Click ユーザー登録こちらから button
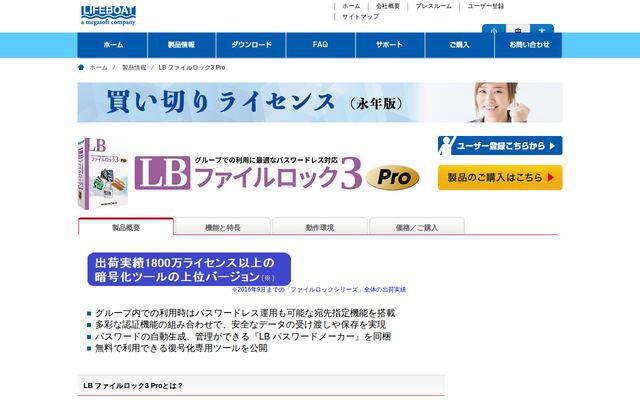Screen dimensions: 640x400 pos(500,146)
